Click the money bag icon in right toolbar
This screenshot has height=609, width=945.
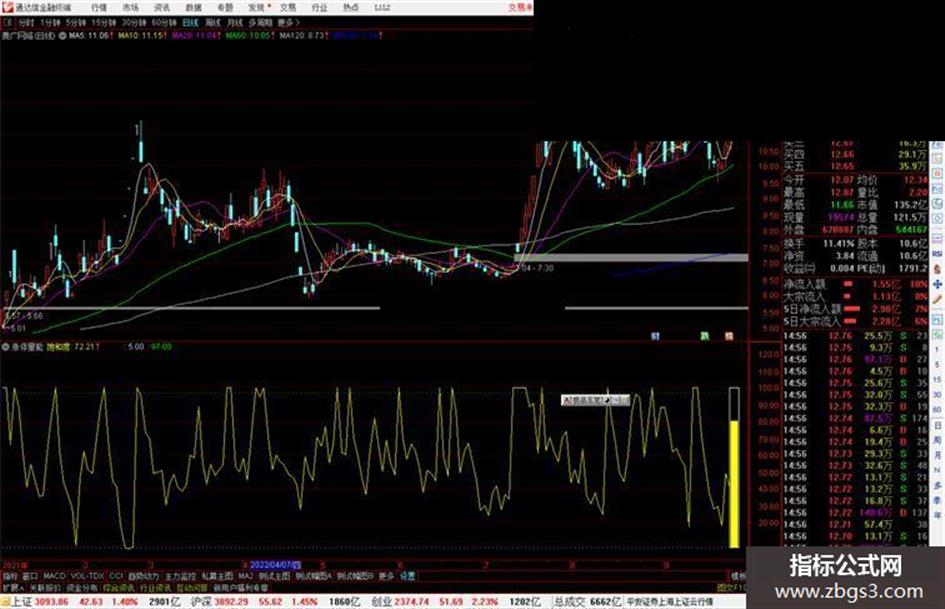(937, 270)
